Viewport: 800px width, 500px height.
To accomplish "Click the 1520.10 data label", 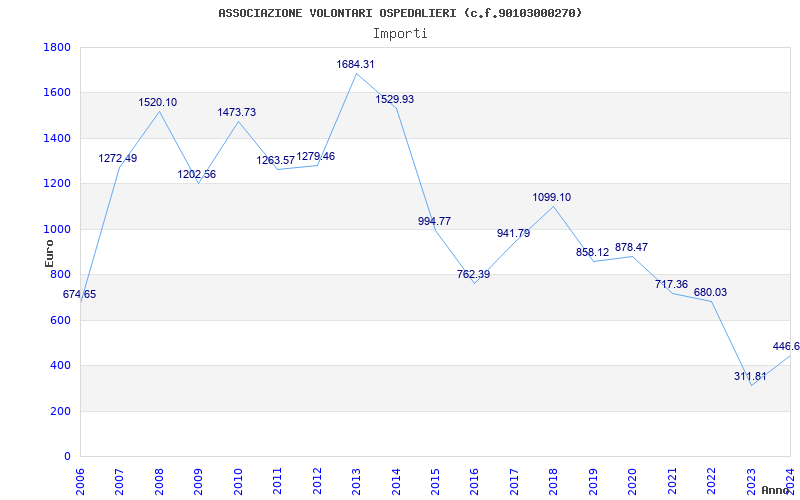I will tap(158, 103).
